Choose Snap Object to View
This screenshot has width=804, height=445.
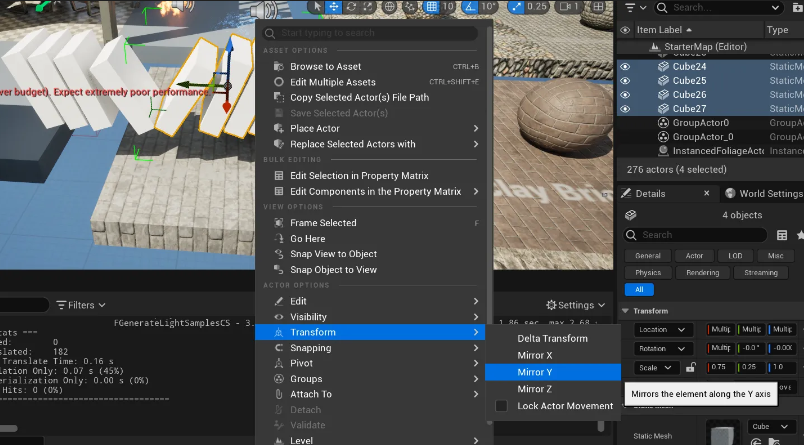[370, 270]
